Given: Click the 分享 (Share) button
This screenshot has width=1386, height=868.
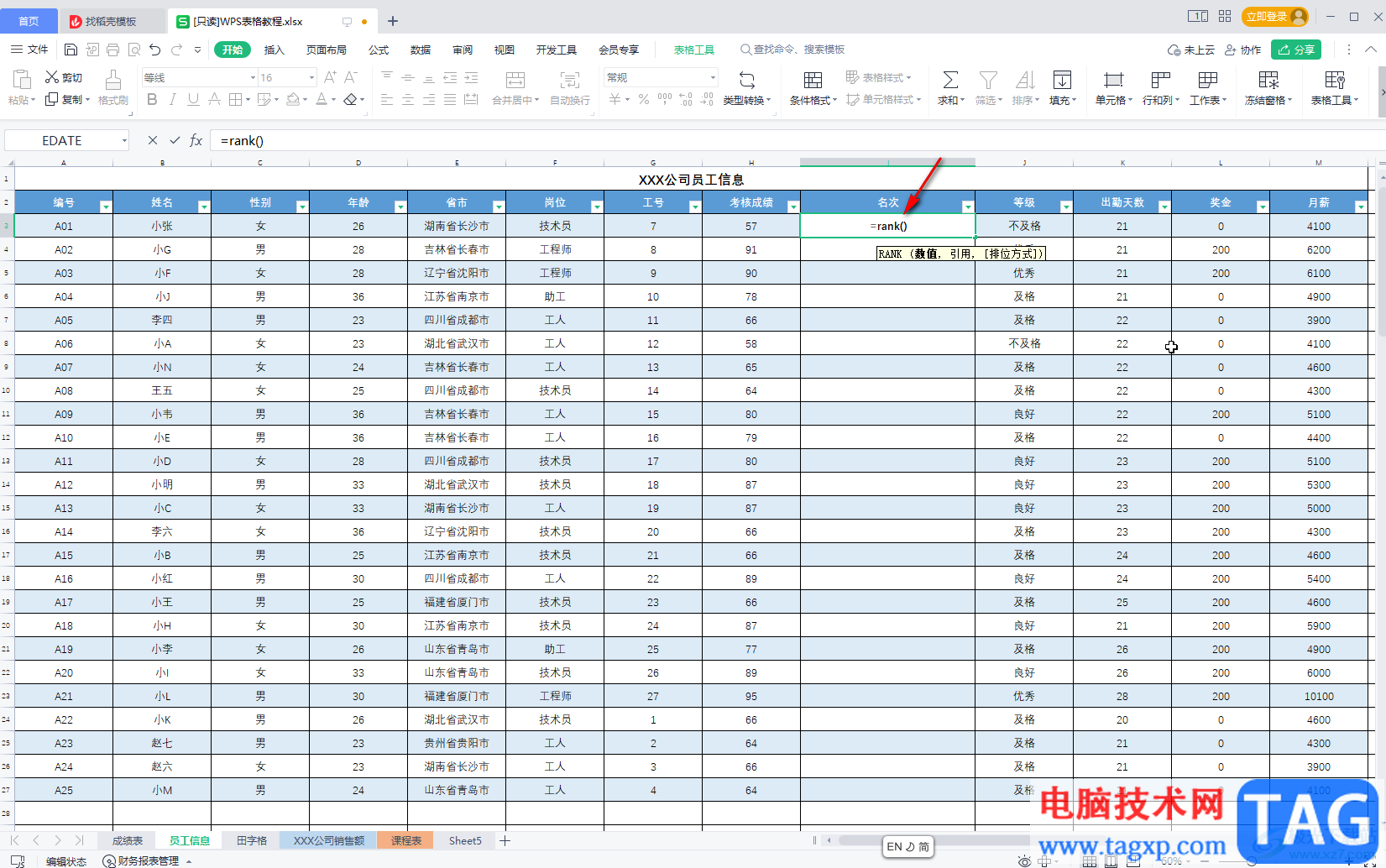Looking at the screenshot, I should [x=1296, y=50].
